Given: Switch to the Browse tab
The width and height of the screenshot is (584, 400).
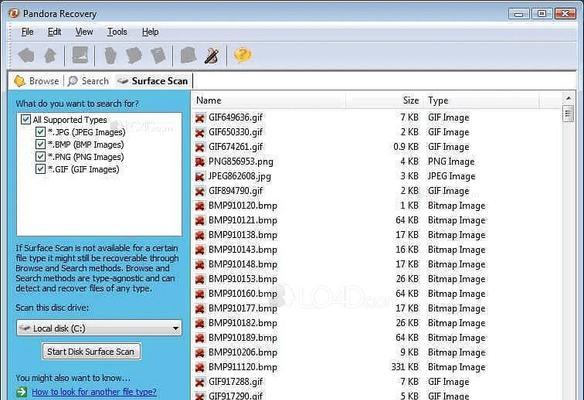Looking at the screenshot, I should click(x=36, y=81).
